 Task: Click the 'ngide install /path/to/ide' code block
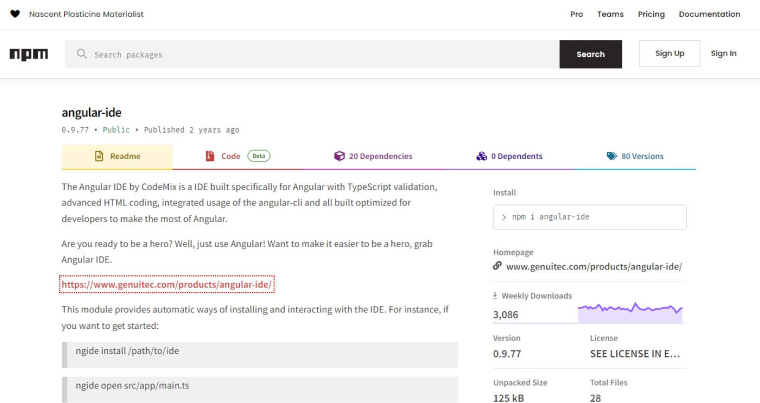click(x=260, y=355)
